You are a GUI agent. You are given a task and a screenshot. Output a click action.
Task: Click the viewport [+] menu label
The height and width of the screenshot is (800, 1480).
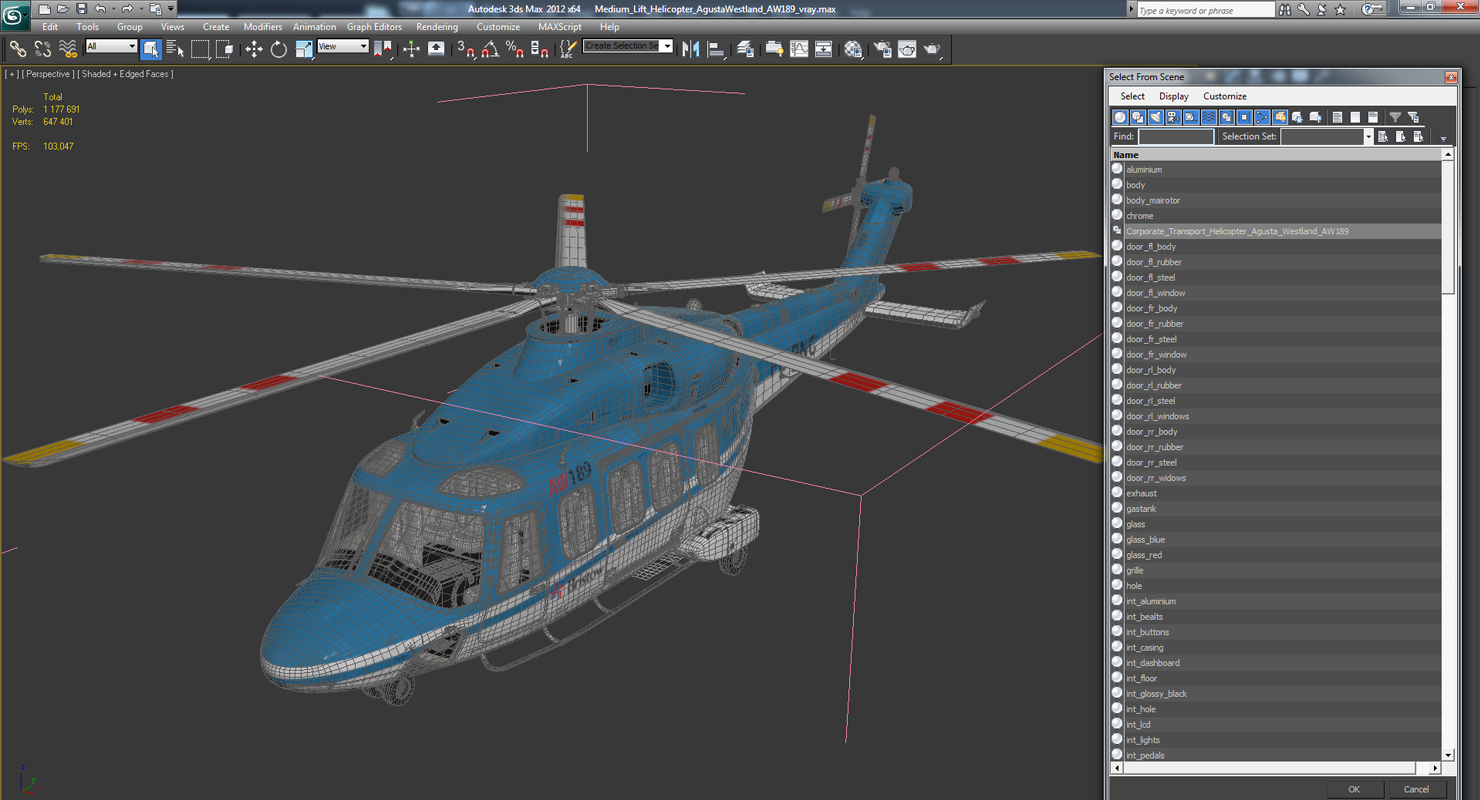(11, 74)
